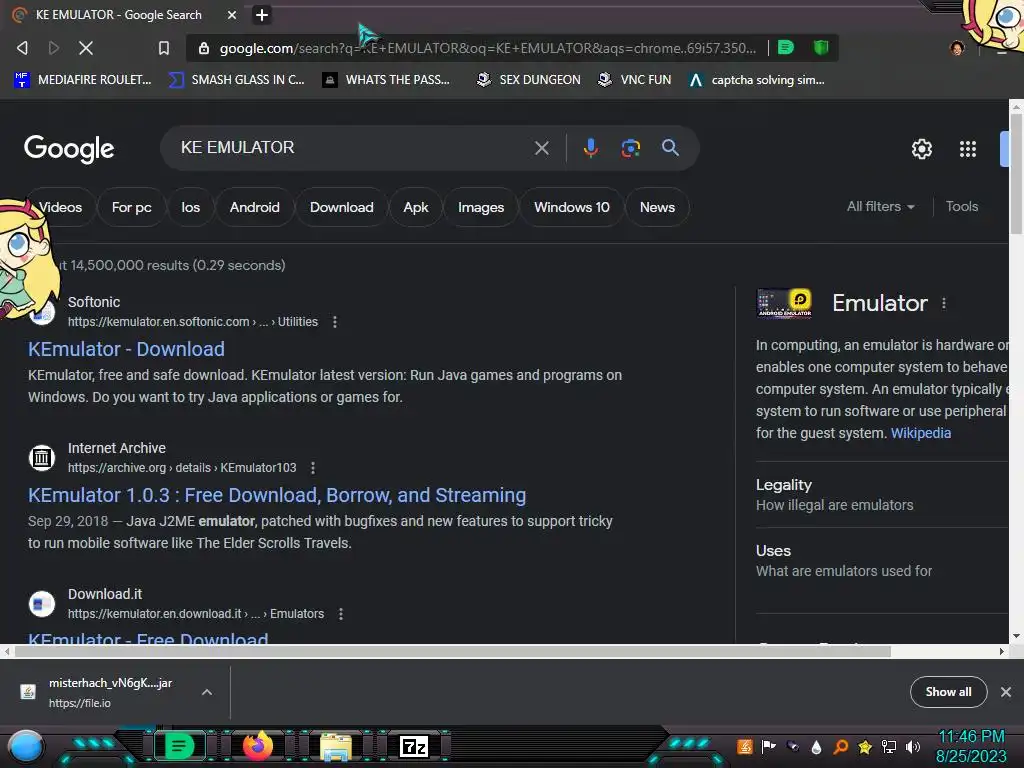Open the Google apps grid
This screenshot has width=1024, height=768.
coord(968,149)
